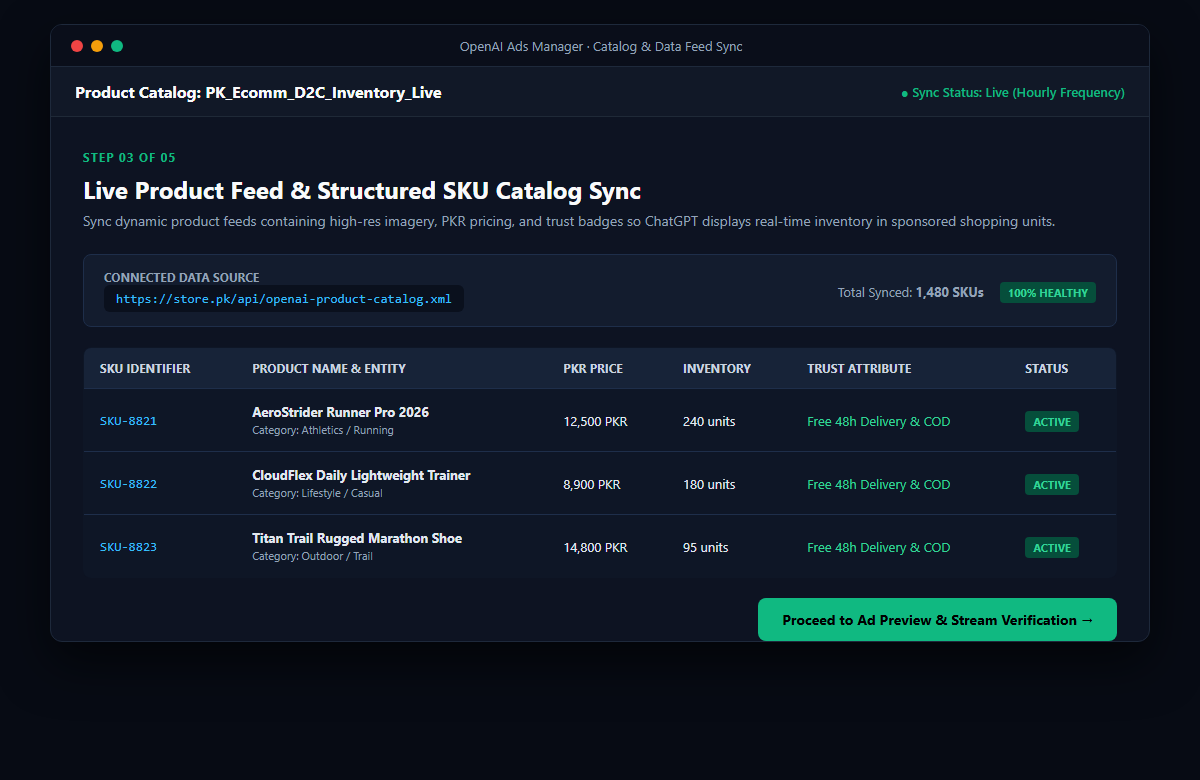Image resolution: width=1200 pixels, height=780 pixels.
Task: Open SKU-8823 identifier link
Action: coord(128,547)
